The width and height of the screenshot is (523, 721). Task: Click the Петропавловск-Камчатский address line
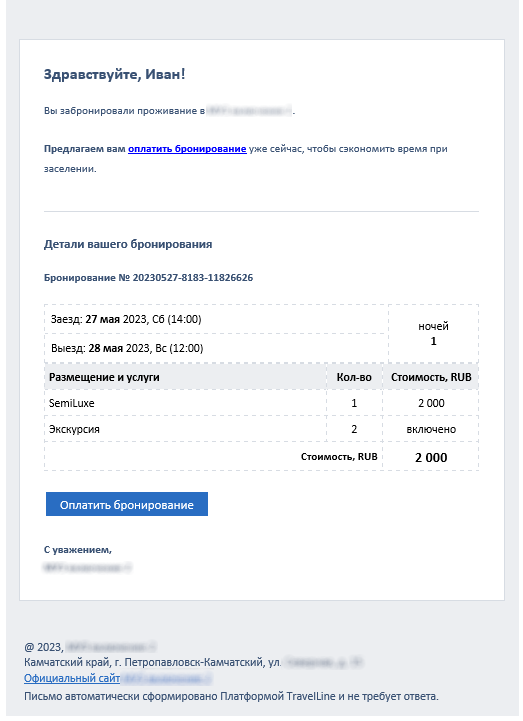coord(193,662)
